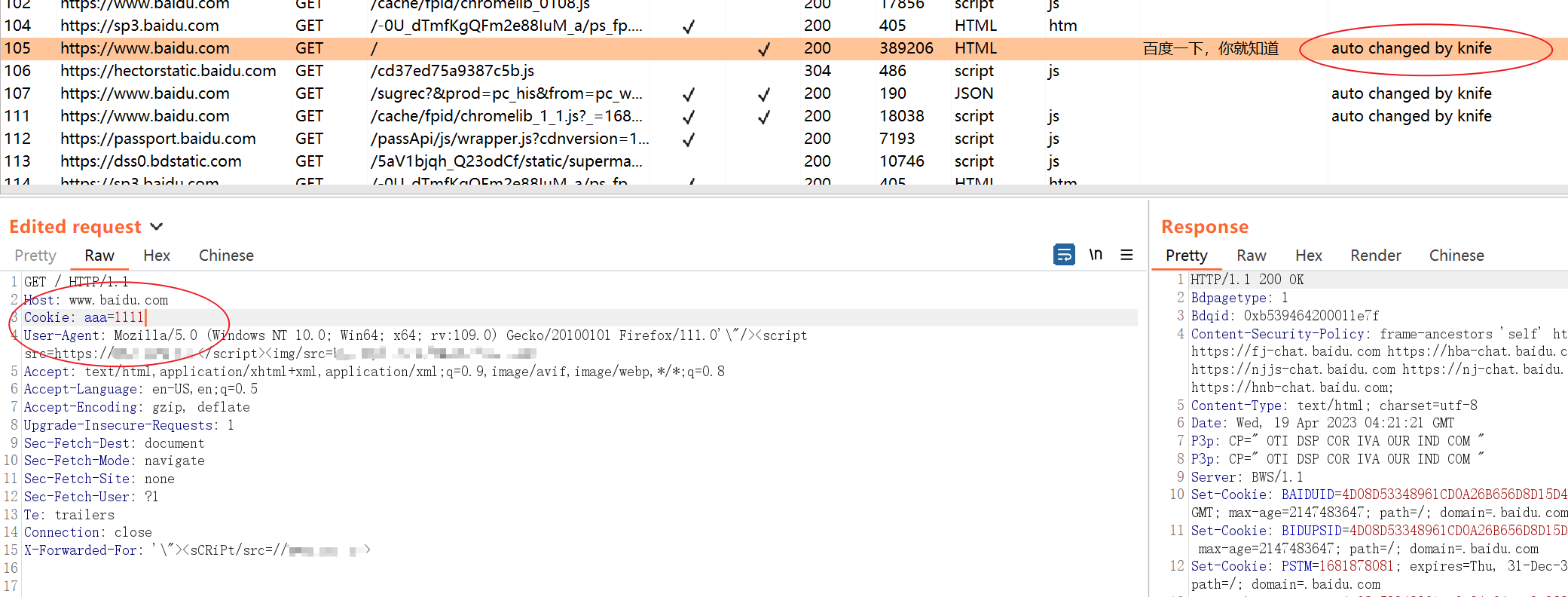Select history row 106 hectorstatic.baidu.com
Image resolution: width=1568 pixels, height=597 pixels.
click(x=784, y=71)
